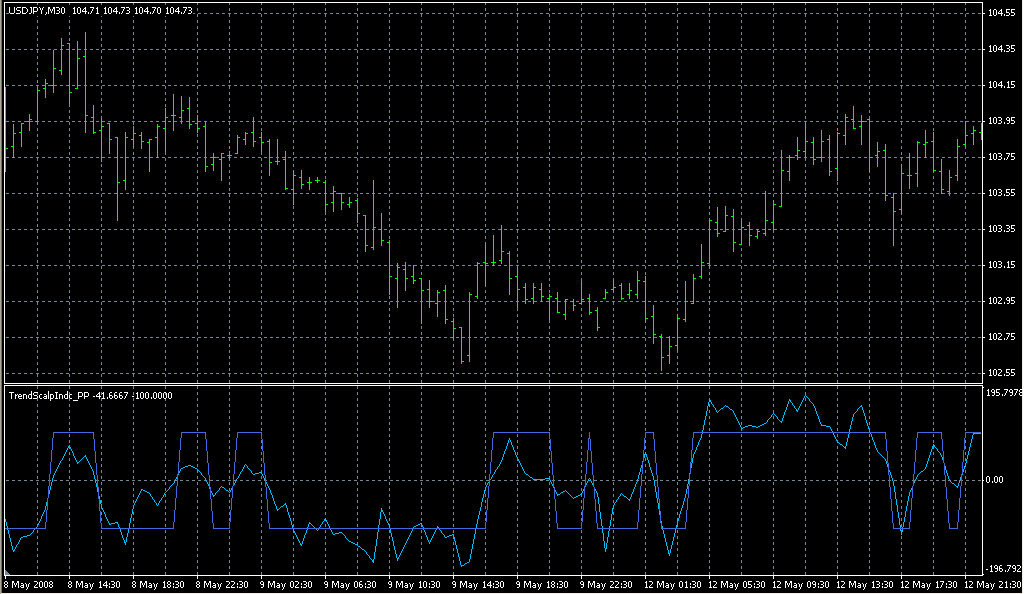Click the TrendScalpIndc_PP indicator label

[50, 396]
